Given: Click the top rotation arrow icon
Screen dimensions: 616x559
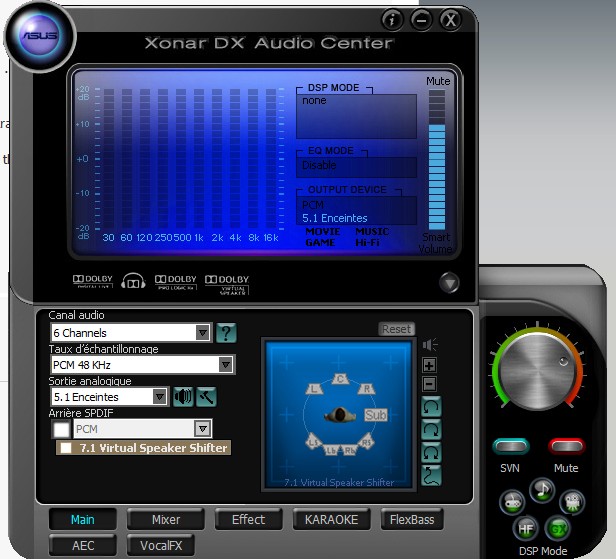Looking at the screenshot, I should [x=431, y=407].
